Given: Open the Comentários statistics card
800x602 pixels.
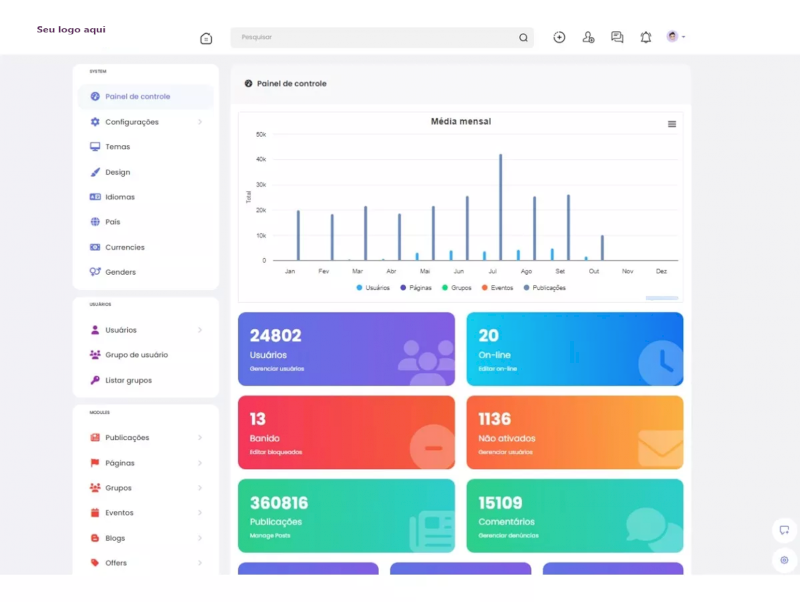Looking at the screenshot, I should point(574,515).
